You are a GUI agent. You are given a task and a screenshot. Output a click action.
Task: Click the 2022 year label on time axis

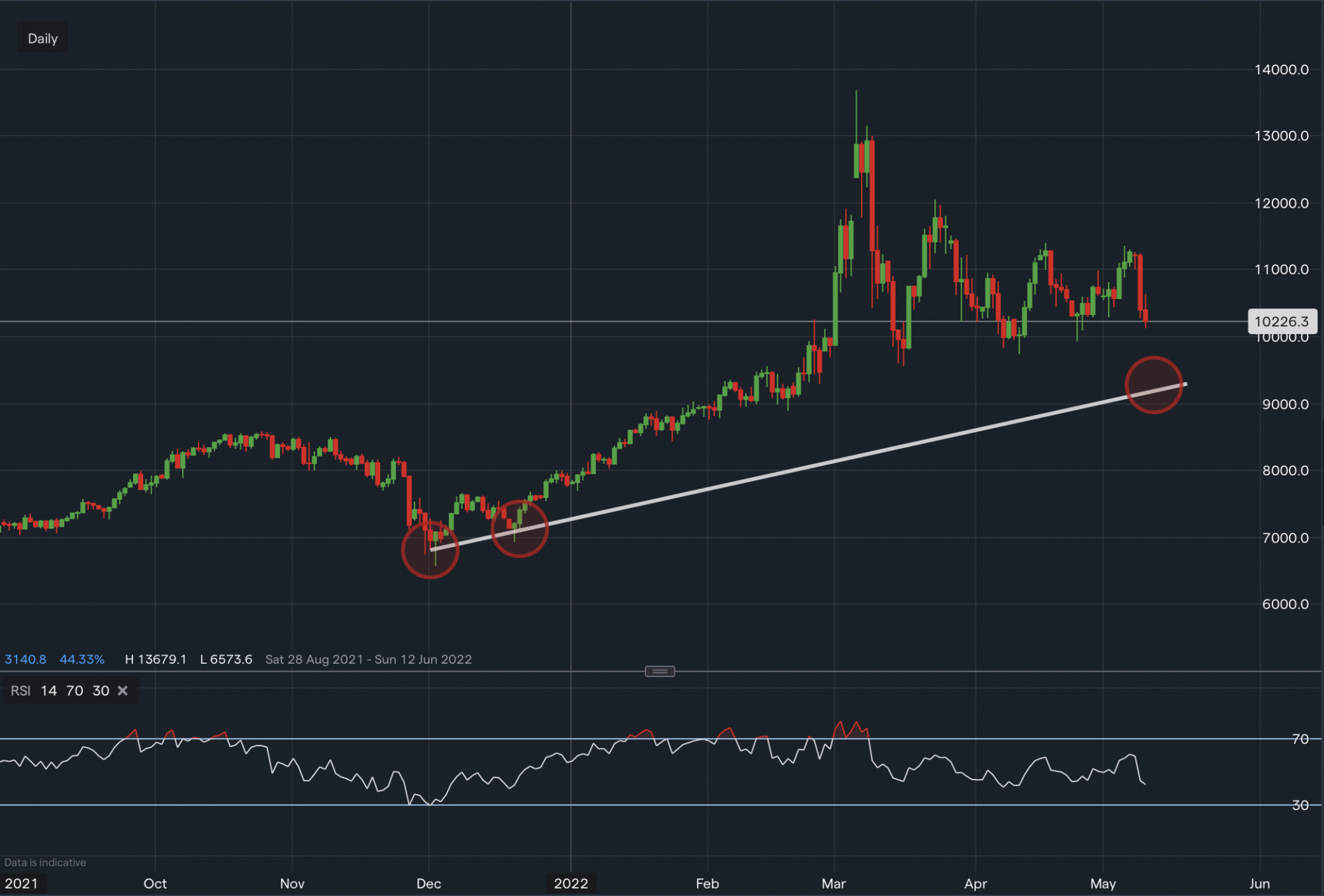click(x=571, y=883)
